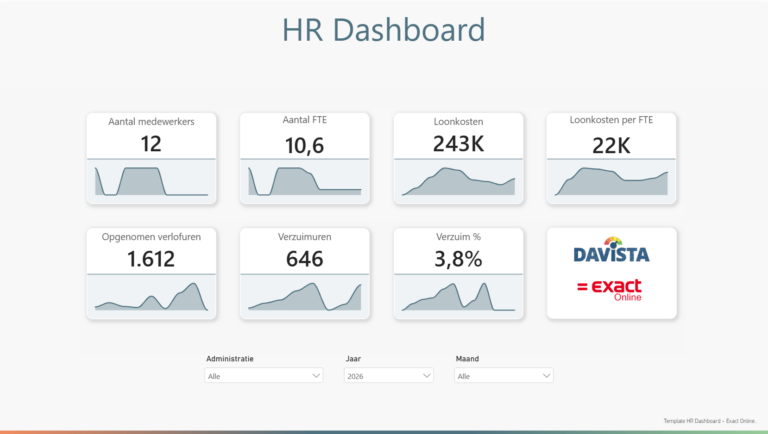The width and height of the screenshot is (768, 434).
Task: Open the Administratie dropdown
Action: 264,376
